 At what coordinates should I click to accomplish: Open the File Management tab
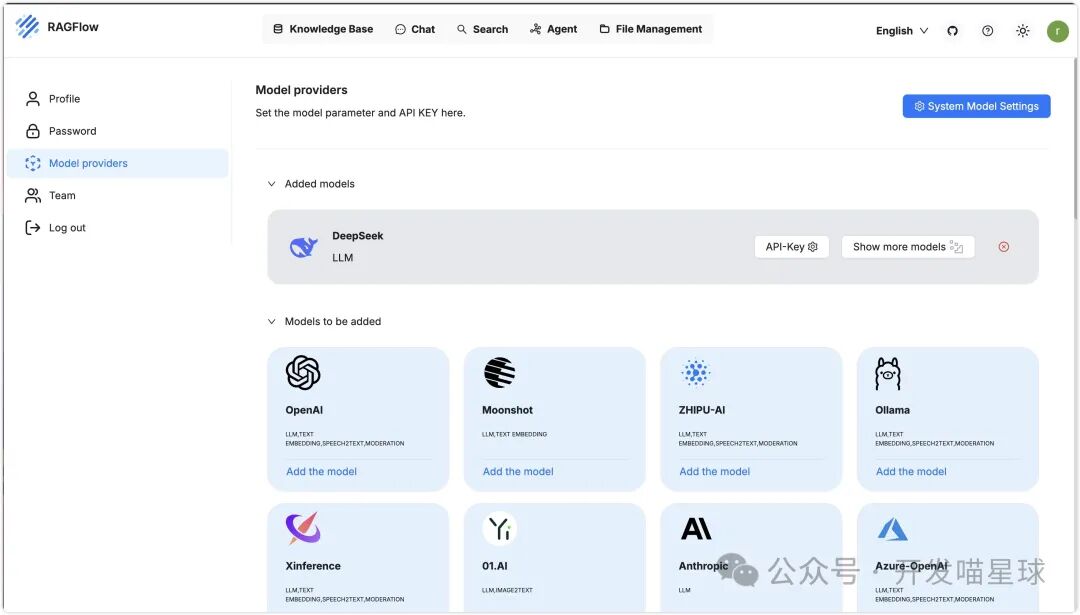(650, 29)
